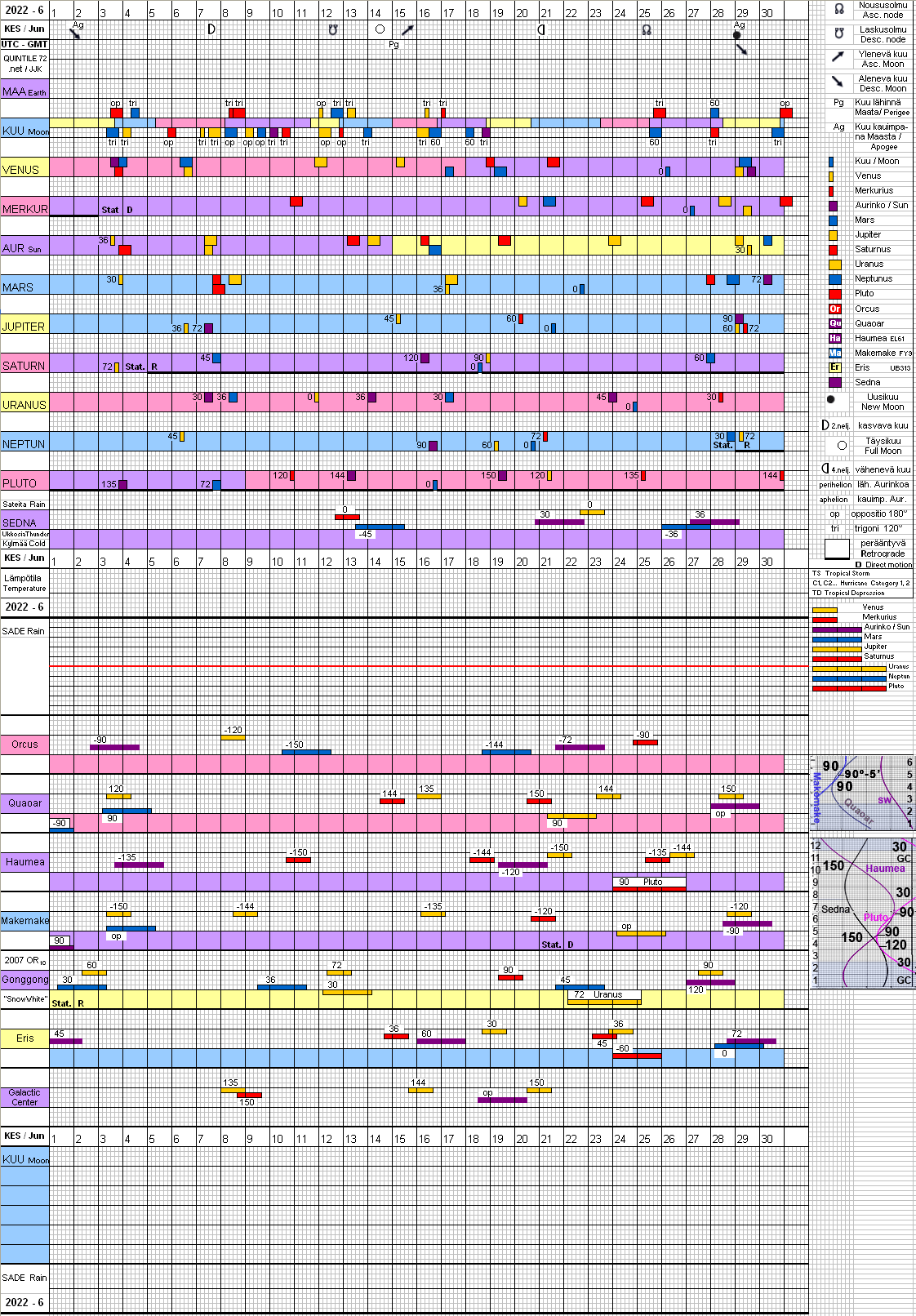Select the Descending Moon arrow in the legend
Image resolution: width=916 pixels, height=1316 pixels.
[838, 82]
